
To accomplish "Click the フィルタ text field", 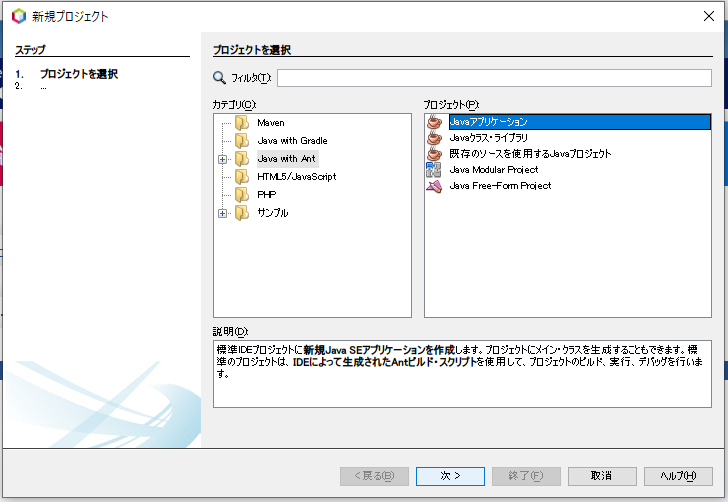I will [x=494, y=78].
